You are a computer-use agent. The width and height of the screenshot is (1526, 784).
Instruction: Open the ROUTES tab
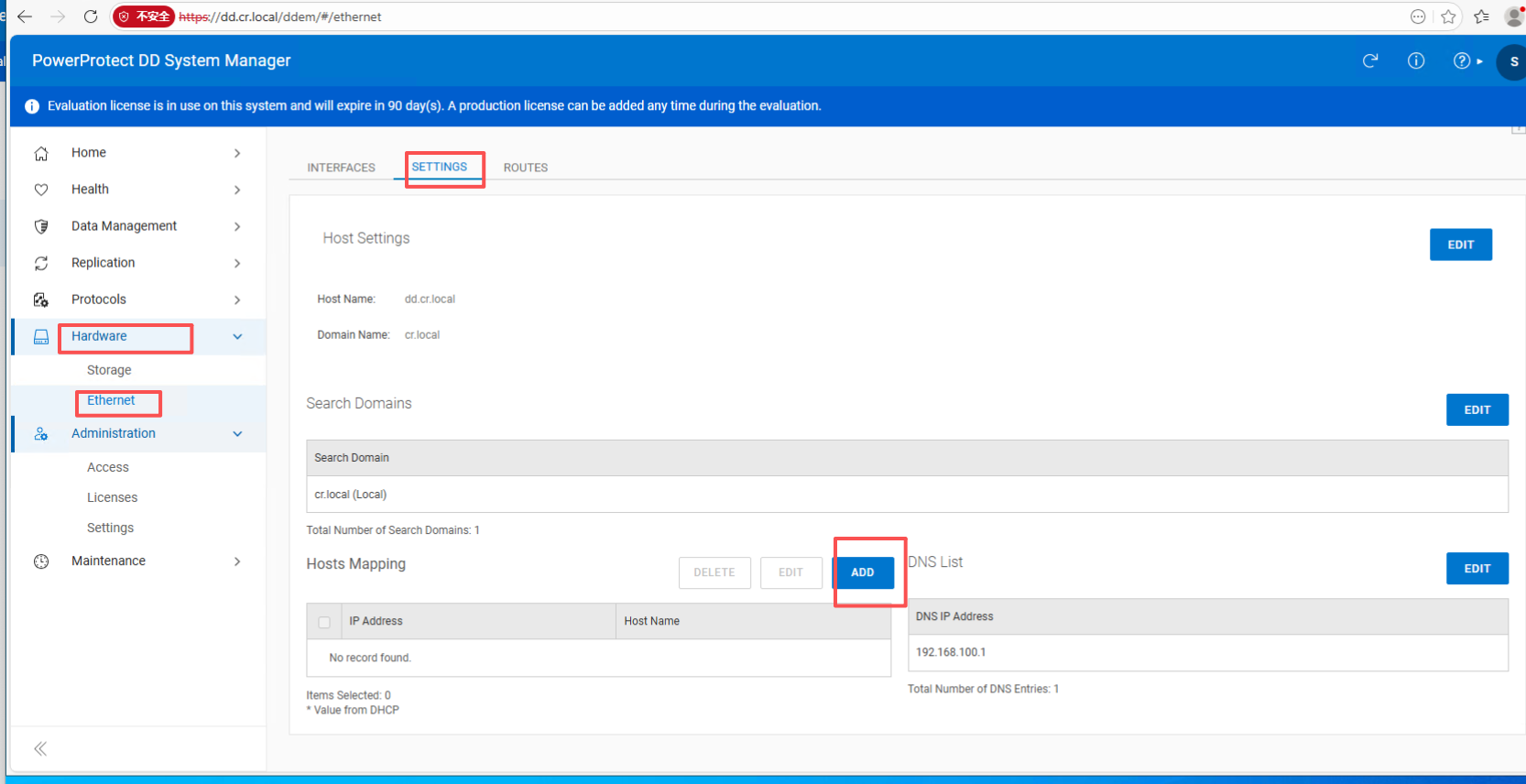tap(526, 168)
